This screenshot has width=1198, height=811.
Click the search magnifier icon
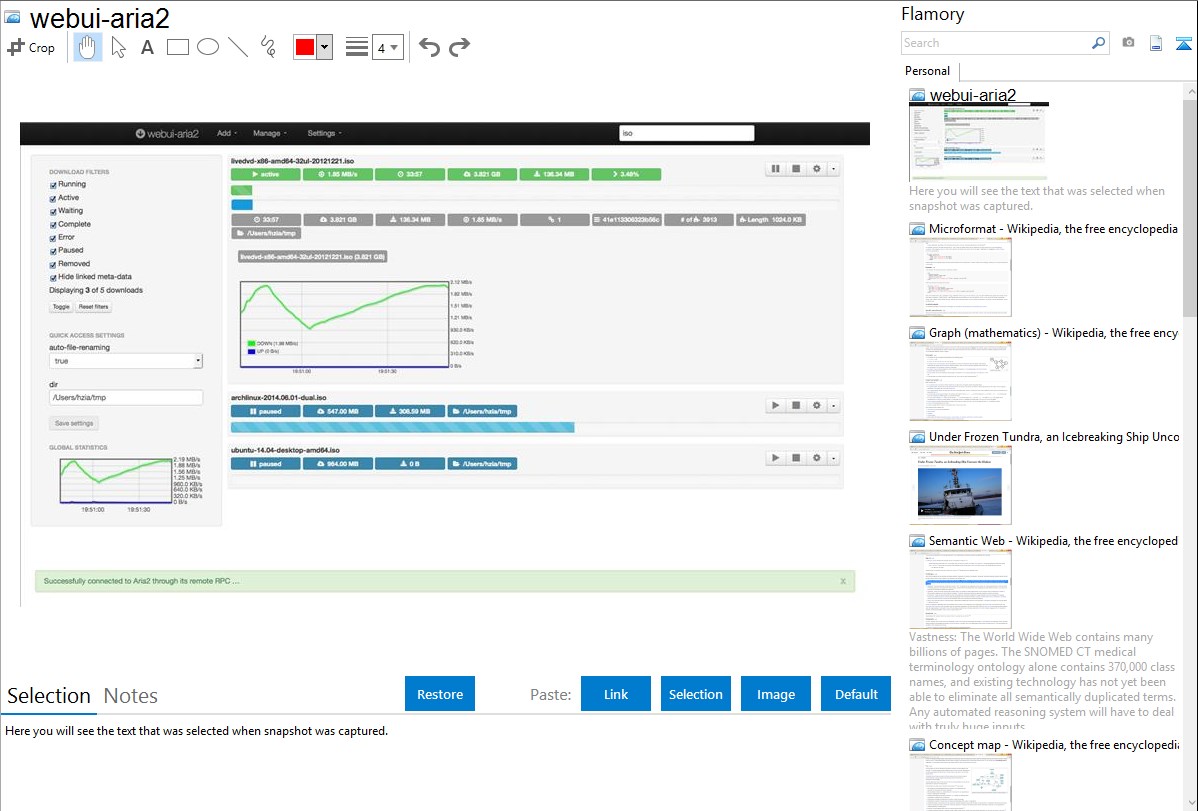(x=1098, y=43)
